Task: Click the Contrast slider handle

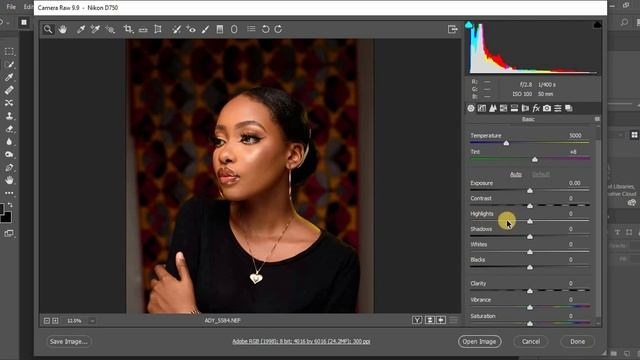Action: click(530, 206)
